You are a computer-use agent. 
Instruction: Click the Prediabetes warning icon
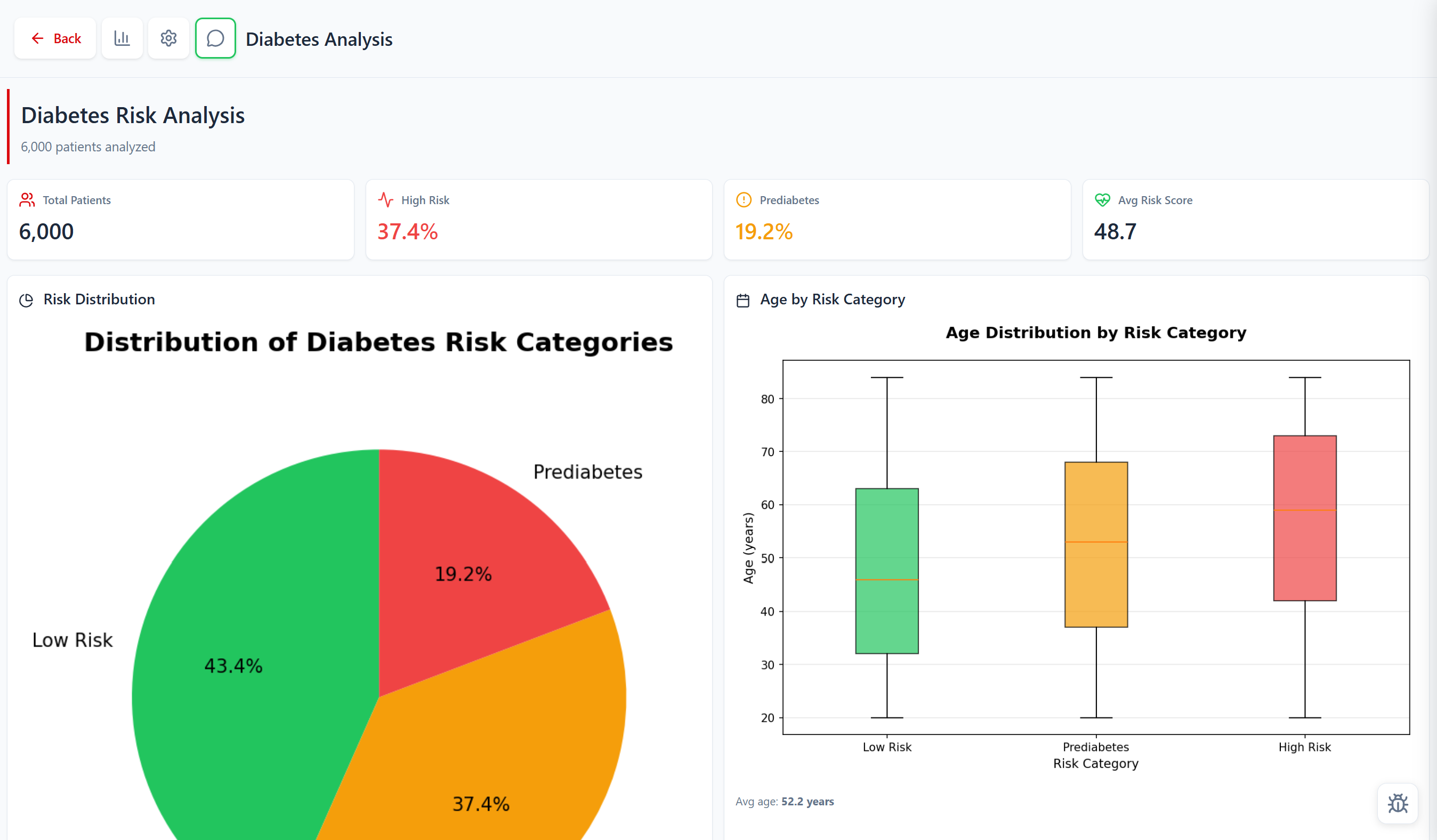click(x=744, y=200)
